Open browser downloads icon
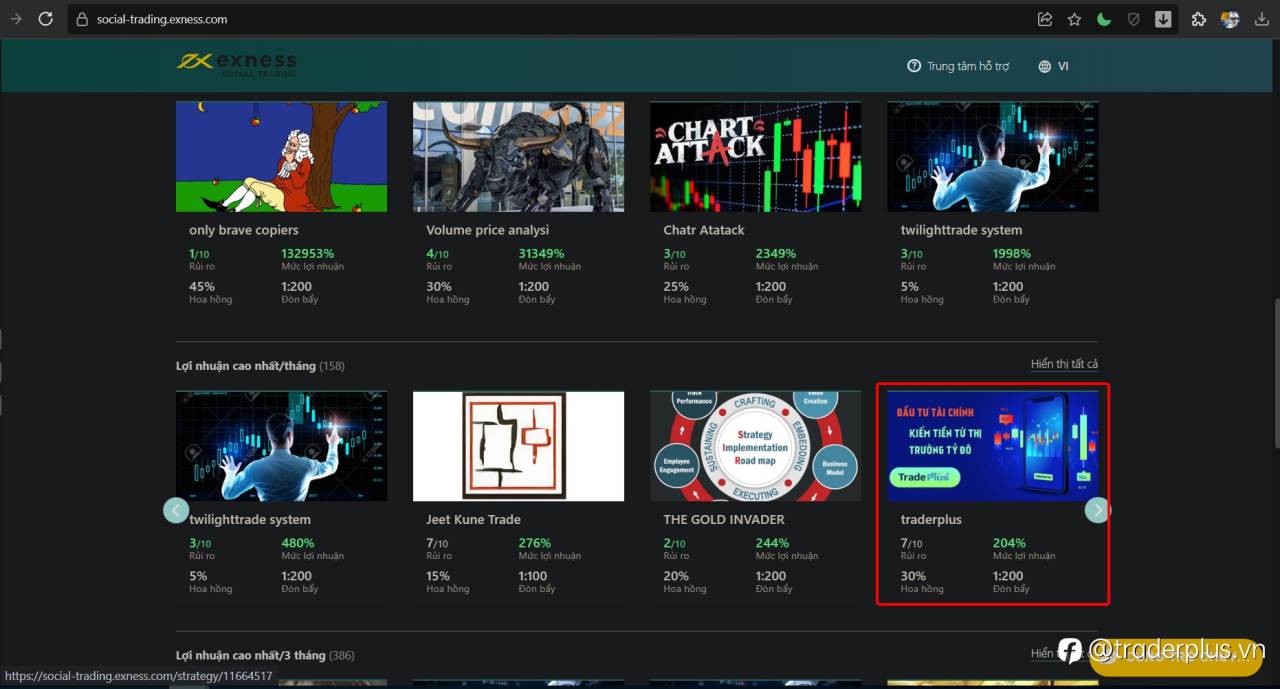 [x=1260, y=19]
